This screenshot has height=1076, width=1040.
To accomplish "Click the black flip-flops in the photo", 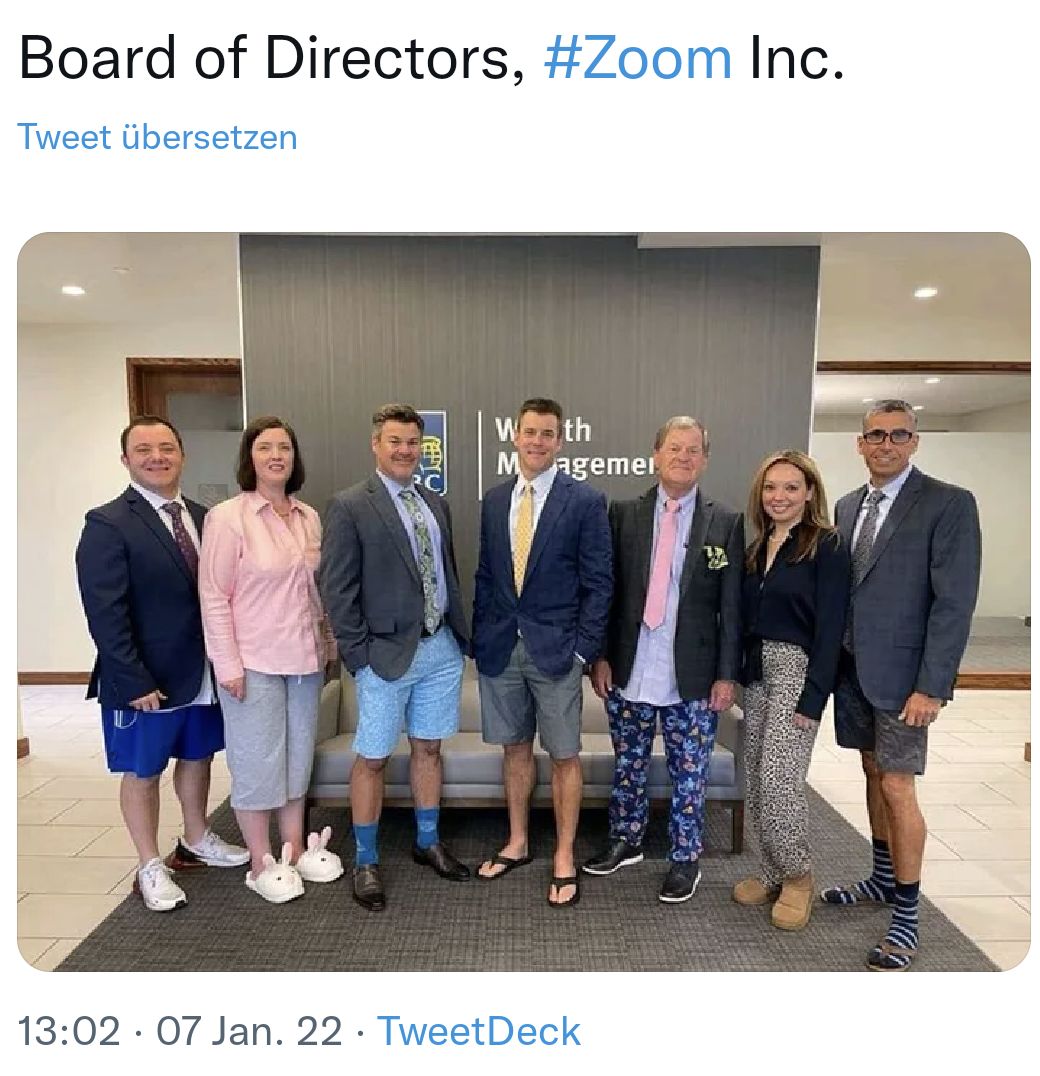I will (530, 876).
